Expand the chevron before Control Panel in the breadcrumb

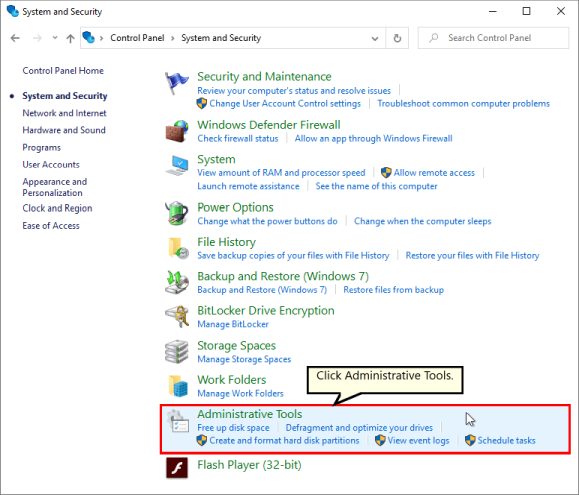point(101,38)
